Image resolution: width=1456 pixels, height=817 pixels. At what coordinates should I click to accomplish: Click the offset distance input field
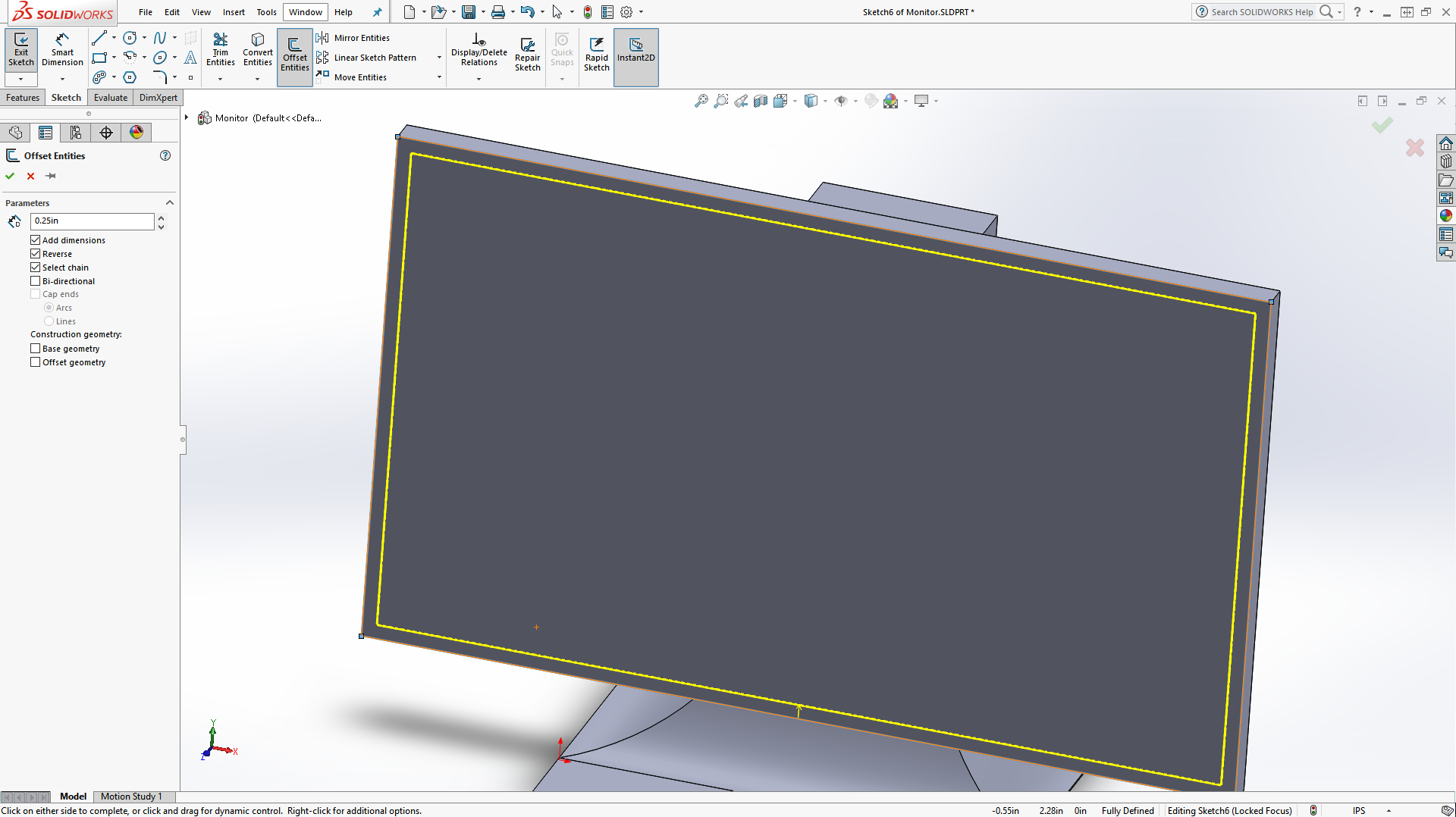pyautogui.click(x=92, y=221)
